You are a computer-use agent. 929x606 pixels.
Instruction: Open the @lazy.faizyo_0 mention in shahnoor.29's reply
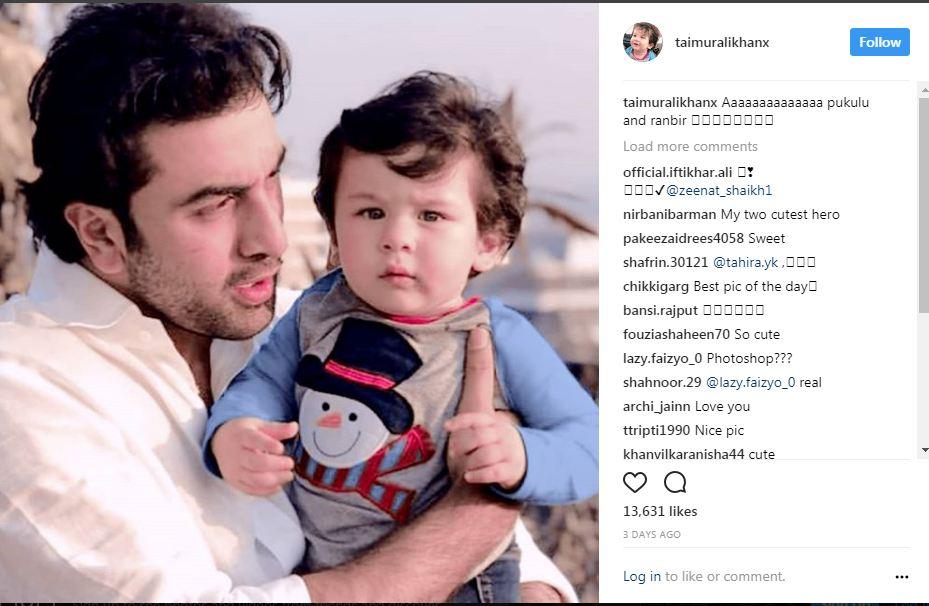(751, 383)
